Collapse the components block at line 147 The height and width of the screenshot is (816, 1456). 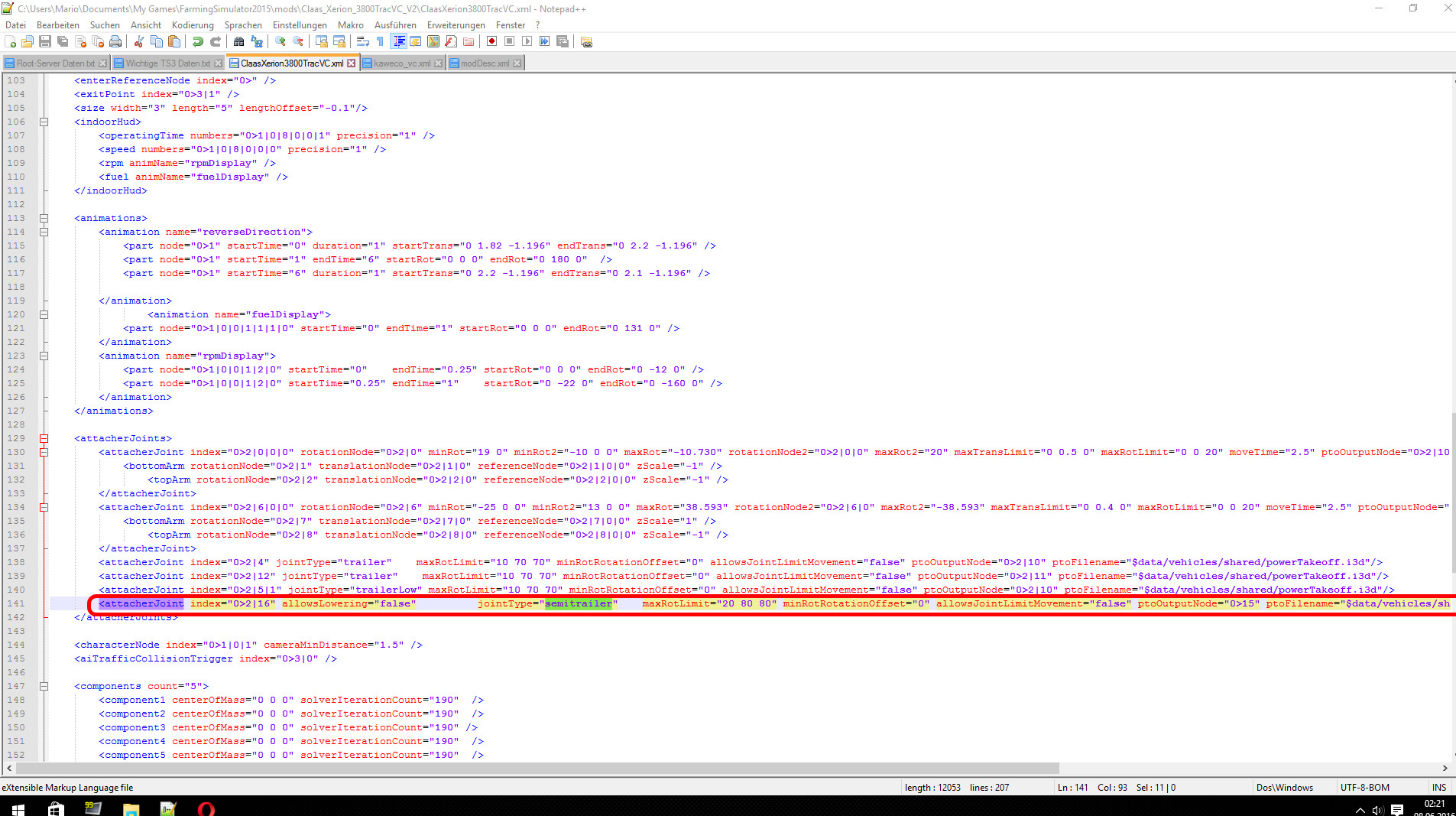click(44, 686)
